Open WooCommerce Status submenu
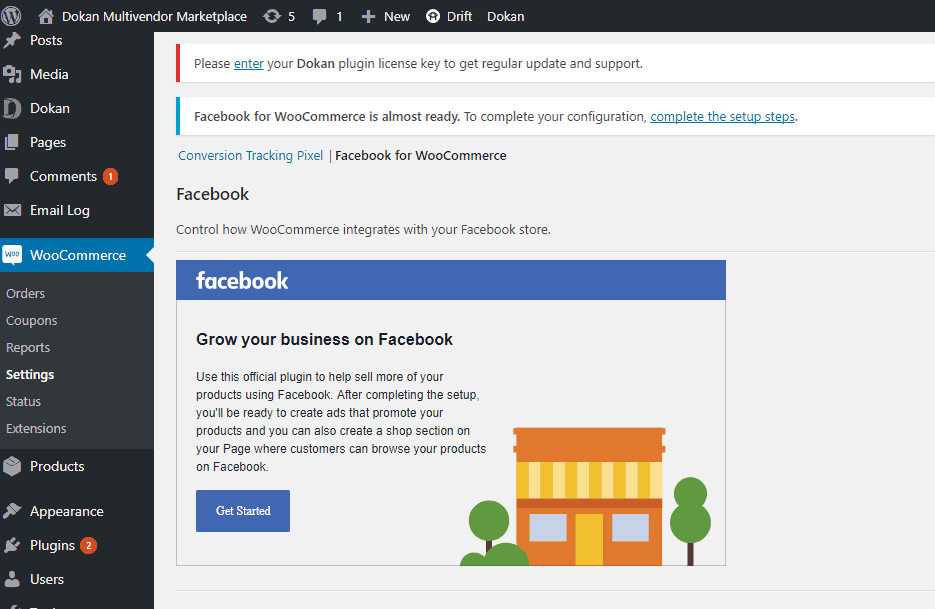The height and width of the screenshot is (609, 935). [x=23, y=401]
